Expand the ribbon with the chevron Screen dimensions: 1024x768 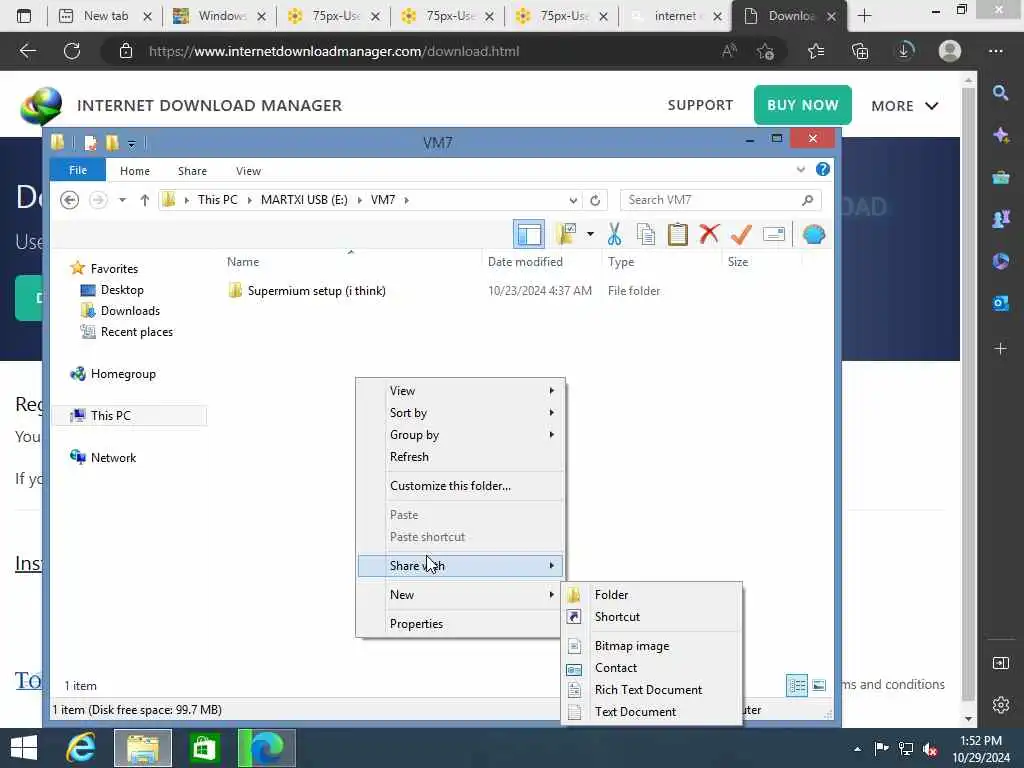(801, 170)
